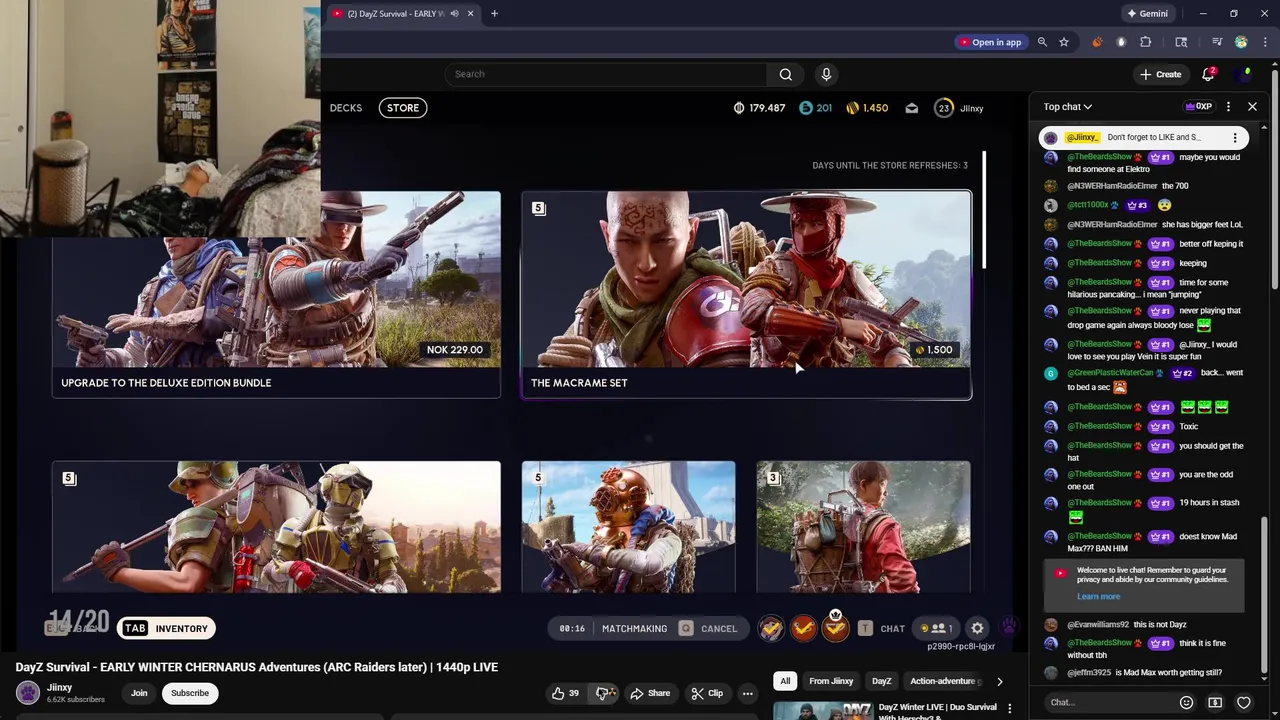This screenshot has width=1280, height=720.
Task: Cancel matchmaking in game
Action: (708, 628)
